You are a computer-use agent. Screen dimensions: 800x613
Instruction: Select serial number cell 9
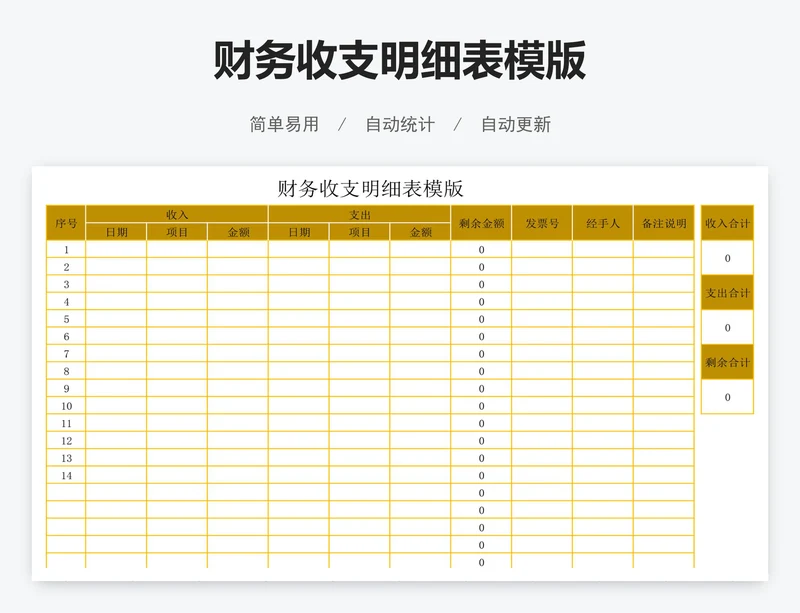[66, 388]
